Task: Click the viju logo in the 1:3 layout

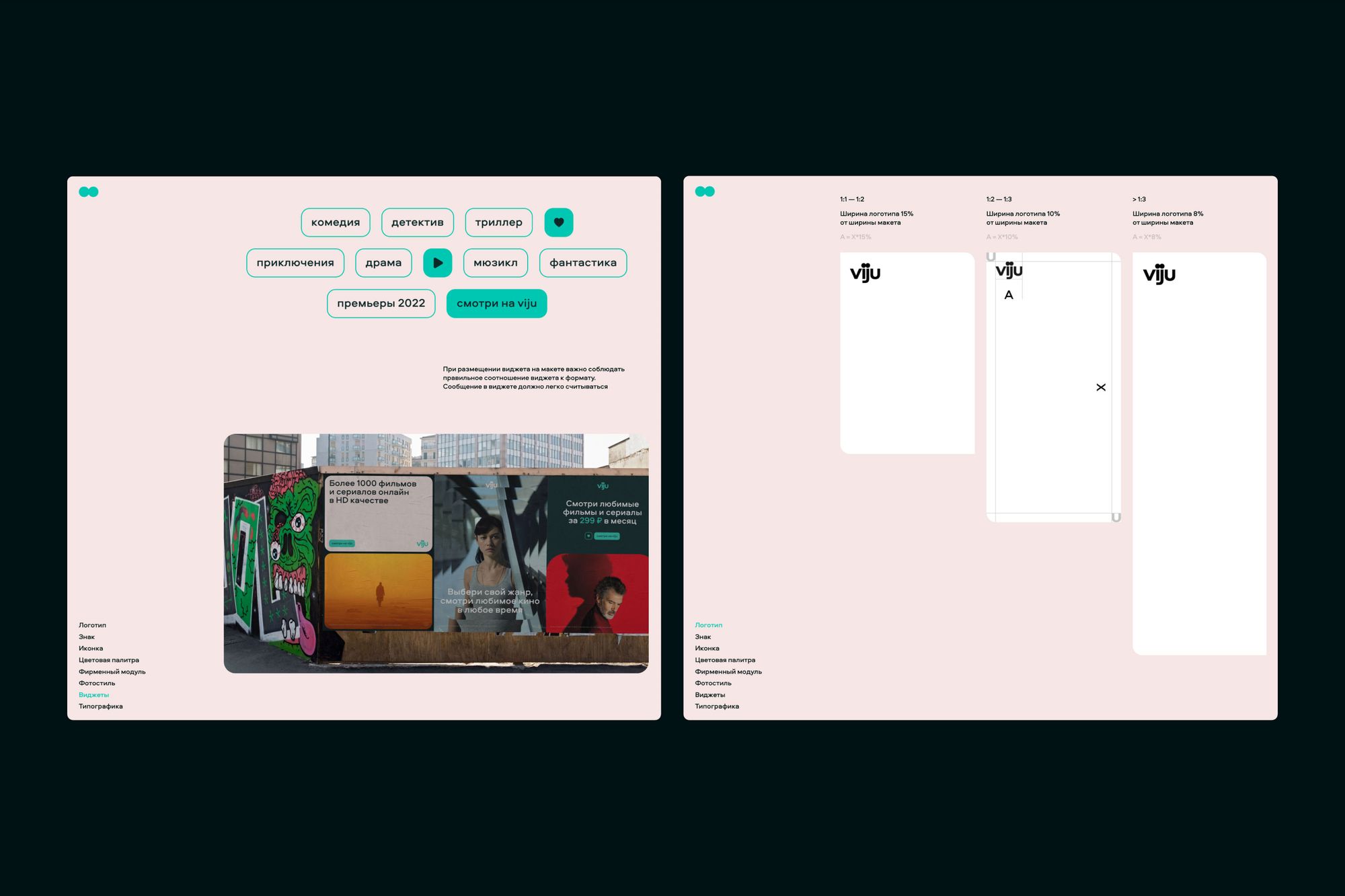Action: coord(1159,274)
